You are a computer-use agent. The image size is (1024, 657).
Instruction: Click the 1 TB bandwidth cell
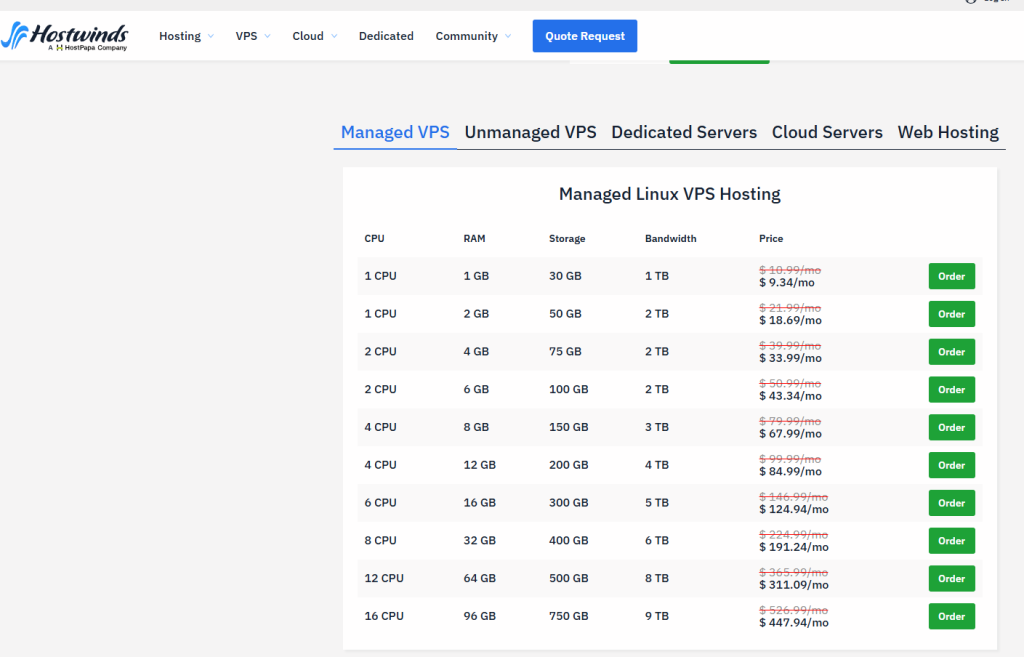[x=656, y=276]
